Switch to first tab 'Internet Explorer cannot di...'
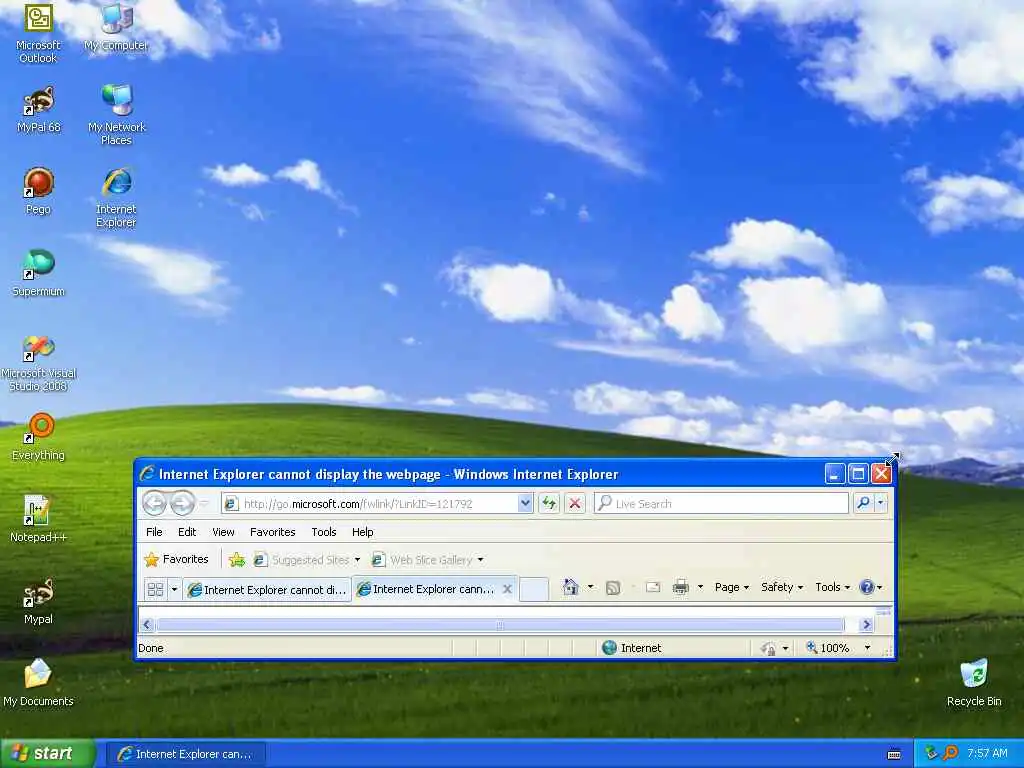Screen dimensions: 1024x768 (267, 590)
